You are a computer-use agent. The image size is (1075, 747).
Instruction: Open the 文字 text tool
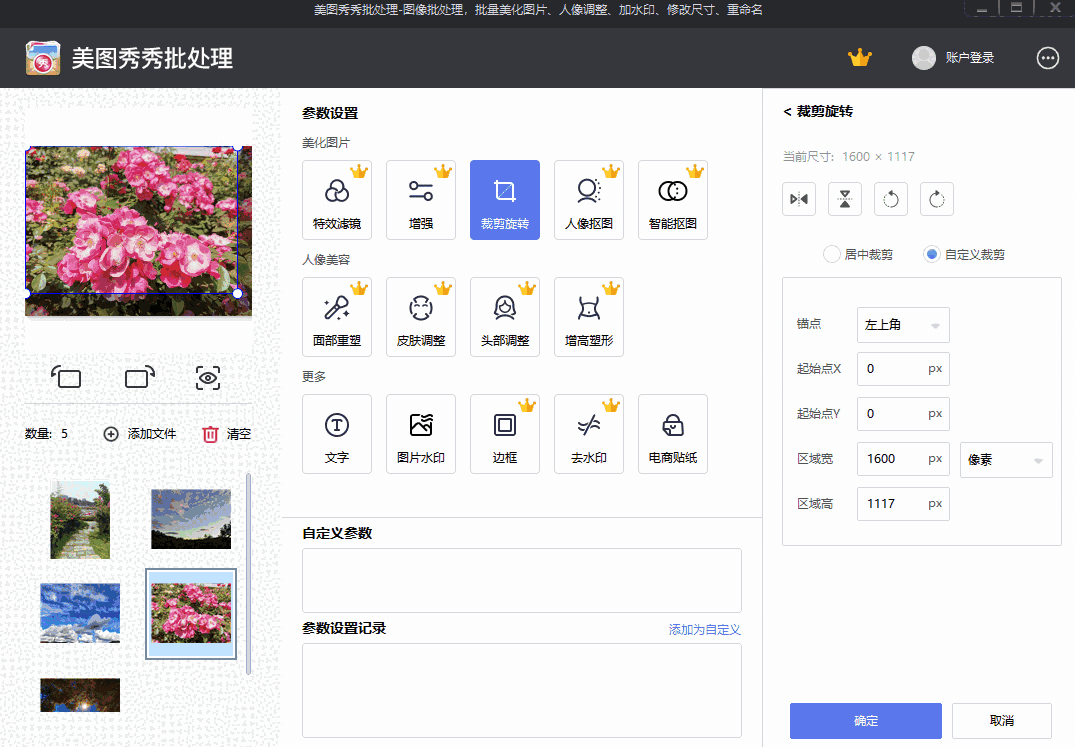[337, 433]
